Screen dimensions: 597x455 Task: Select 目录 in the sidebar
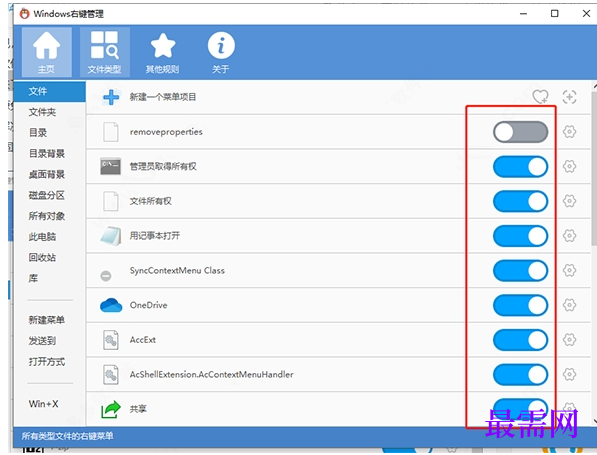click(x=38, y=133)
